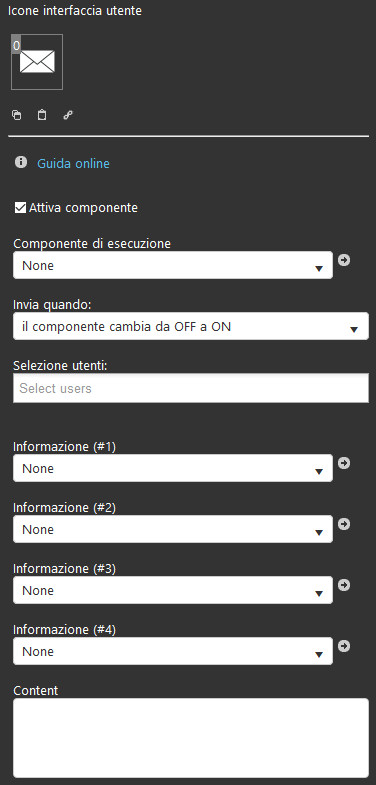Open the Informazione (#3) dropdown
The image size is (376, 785).
(x=173, y=590)
